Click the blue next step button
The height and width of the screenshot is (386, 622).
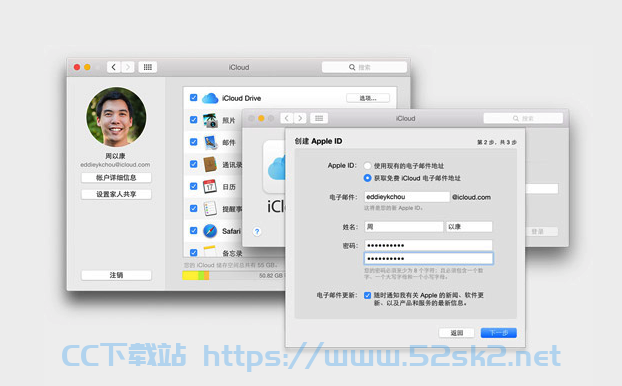pyautogui.click(x=499, y=332)
